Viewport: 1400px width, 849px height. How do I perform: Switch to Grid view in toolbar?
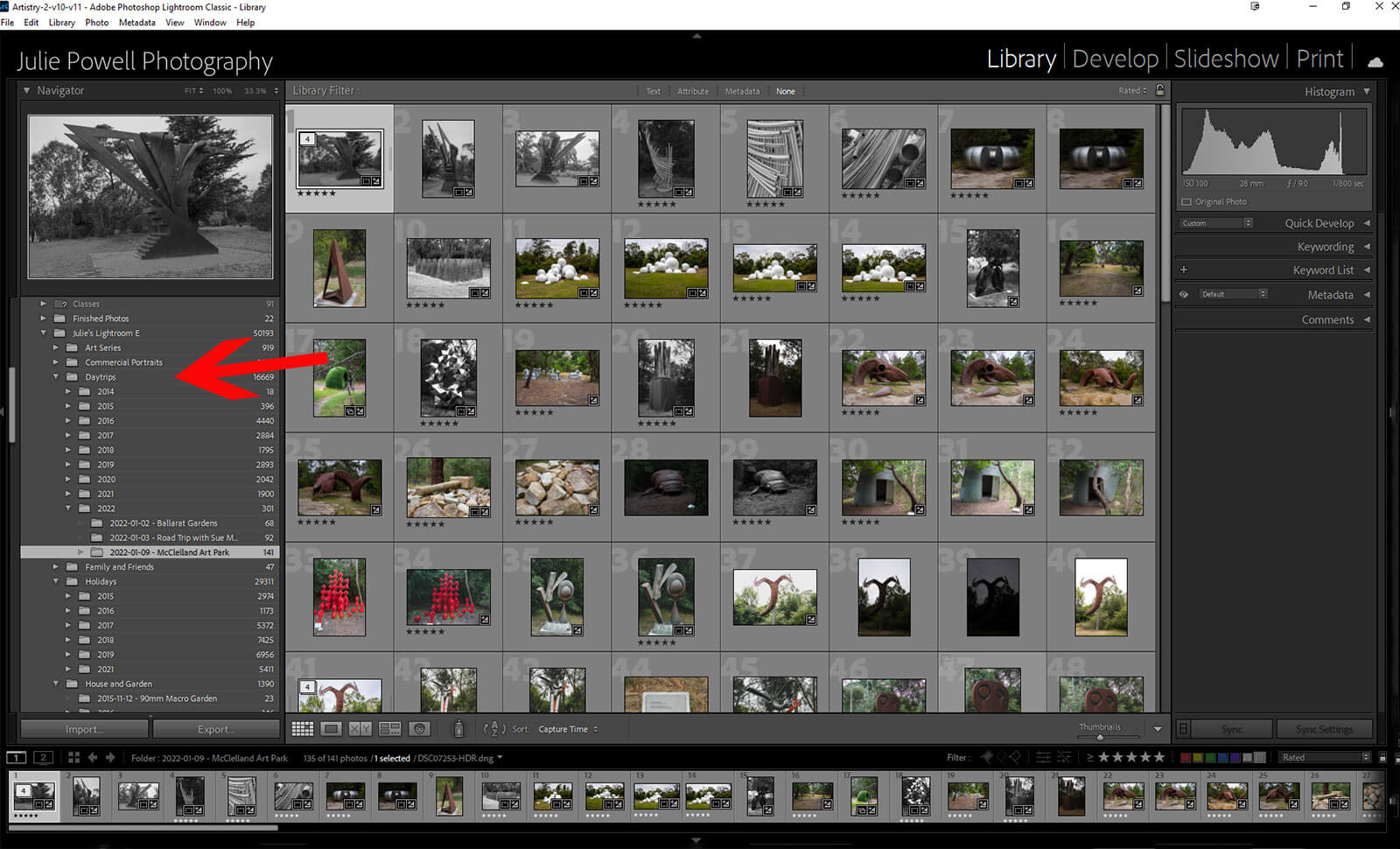click(x=302, y=729)
